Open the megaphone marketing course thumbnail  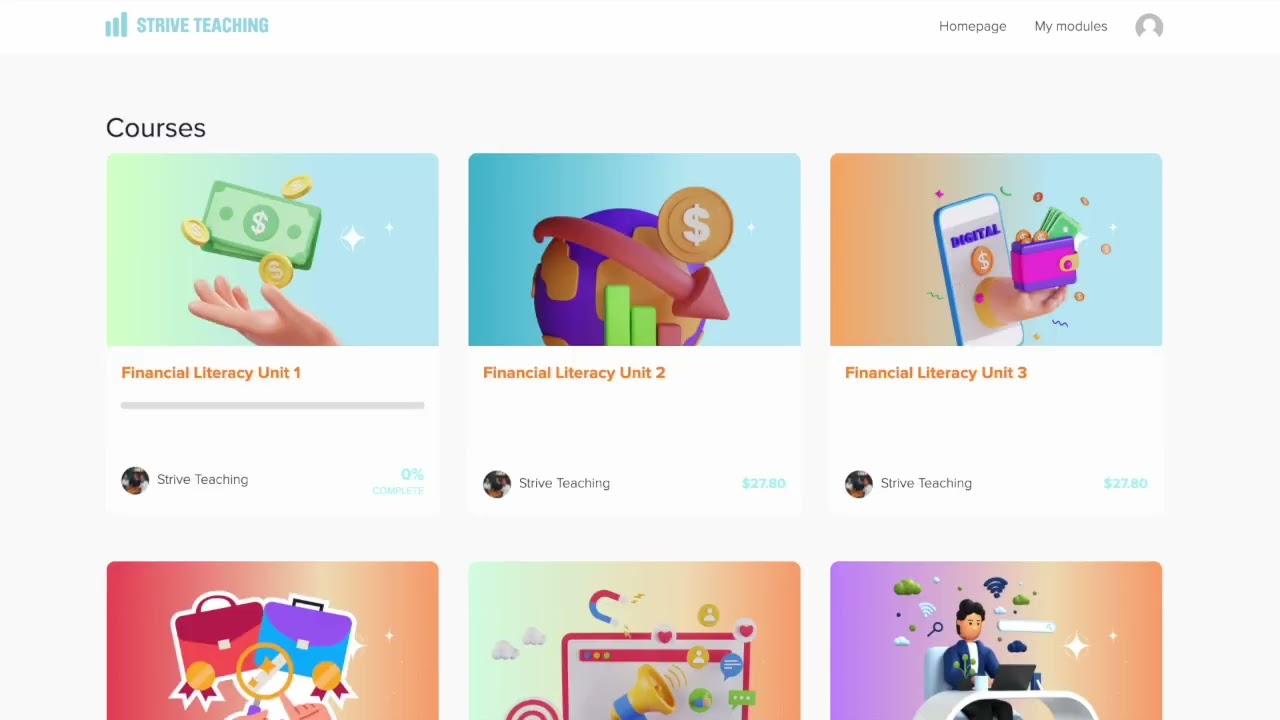click(x=634, y=641)
